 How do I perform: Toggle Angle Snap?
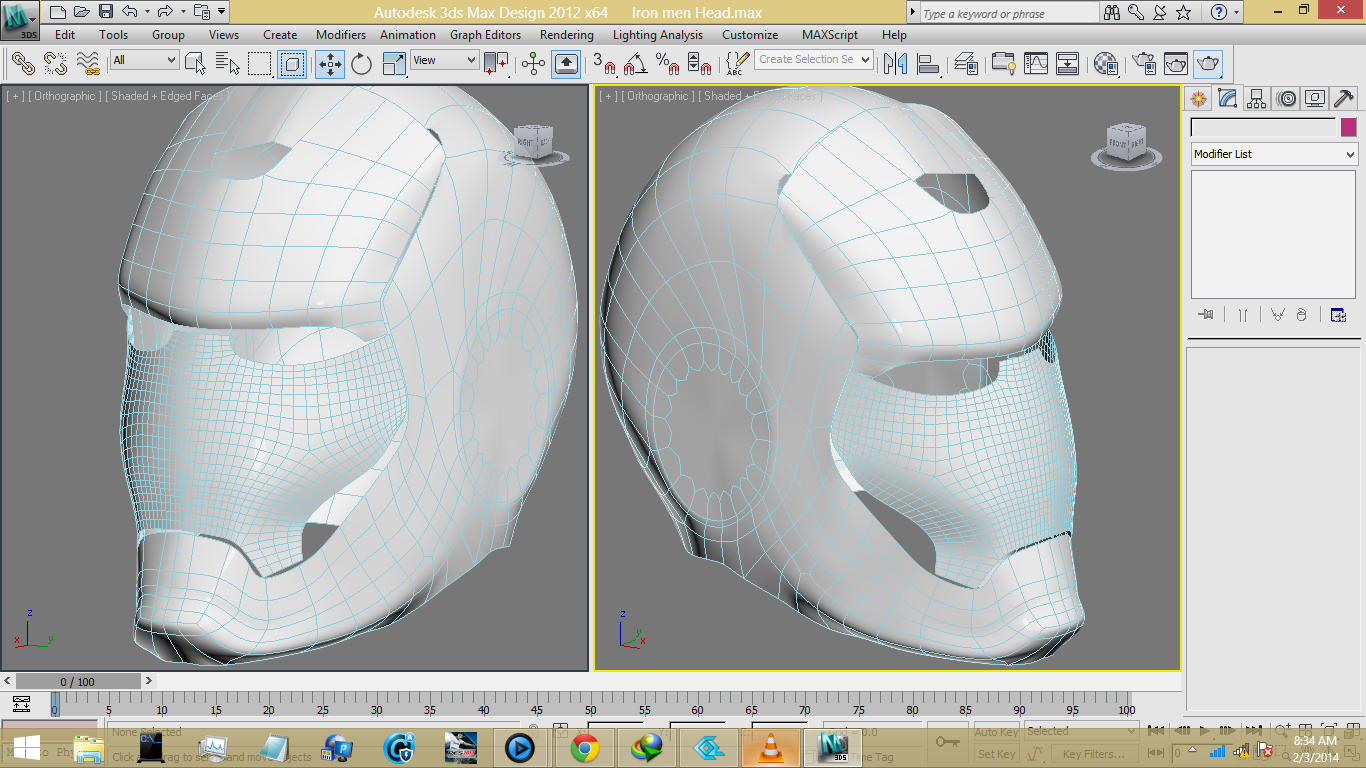635,64
